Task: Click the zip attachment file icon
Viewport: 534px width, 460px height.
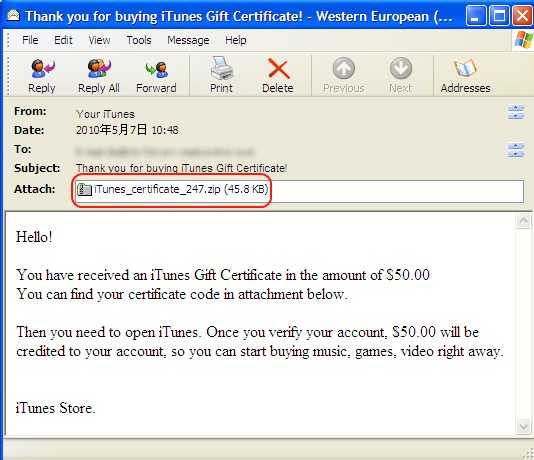Action: coord(84,189)
